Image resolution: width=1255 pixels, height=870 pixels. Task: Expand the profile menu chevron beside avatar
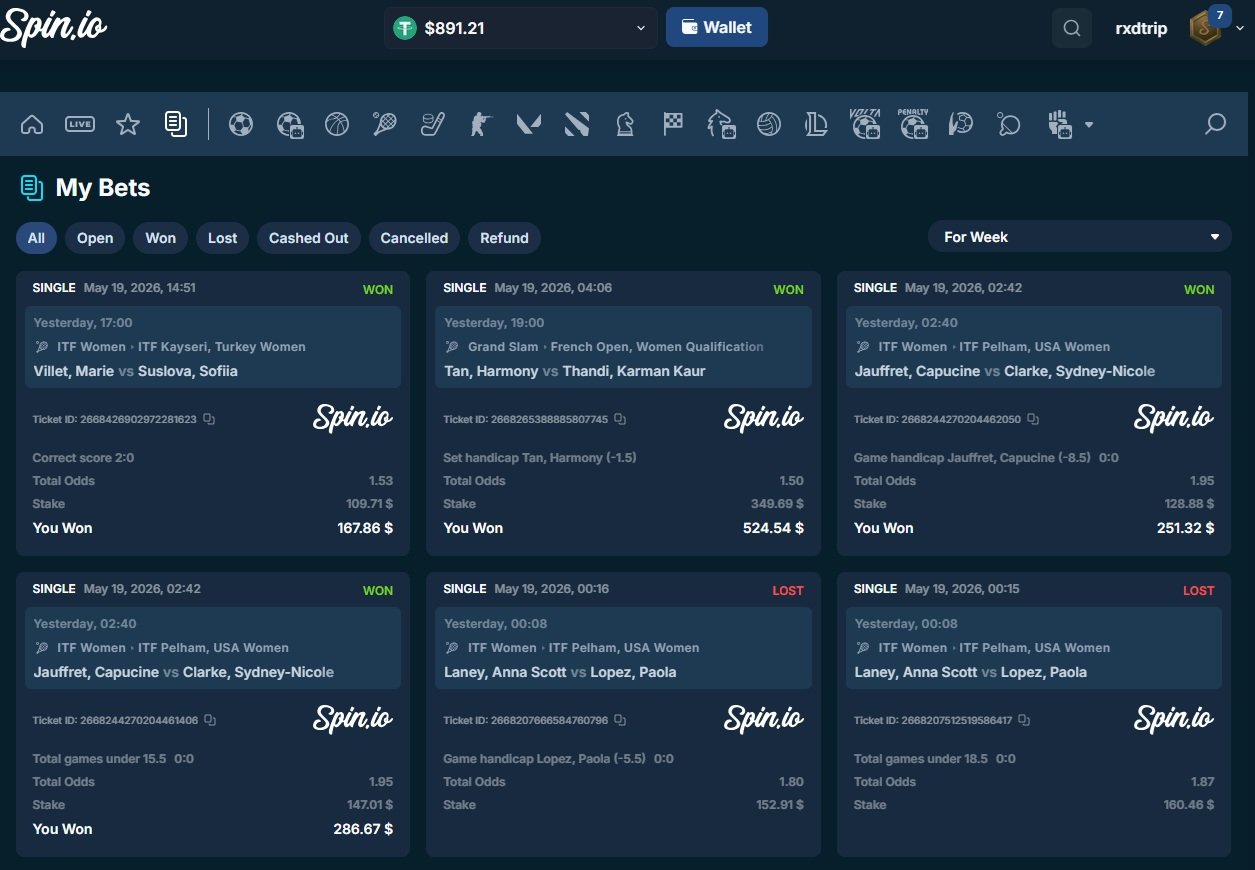tap(1241, 28)
